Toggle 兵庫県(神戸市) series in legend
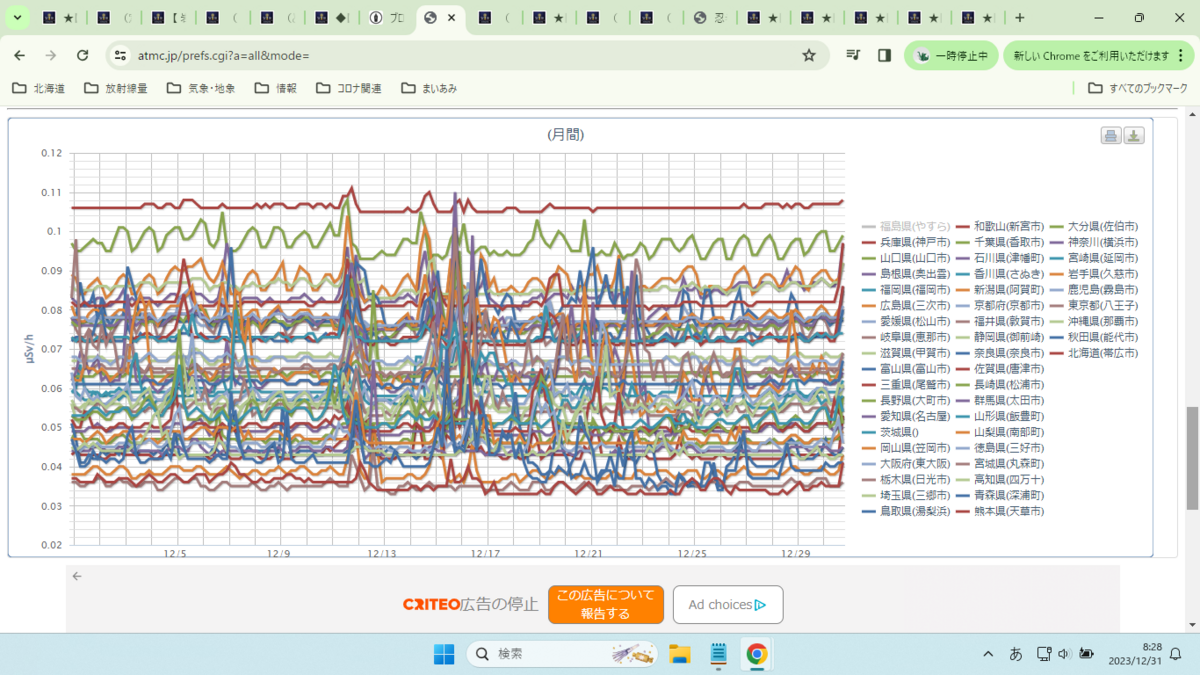The height and width of the screenshot is (675, 1200). tap(904, 243)
